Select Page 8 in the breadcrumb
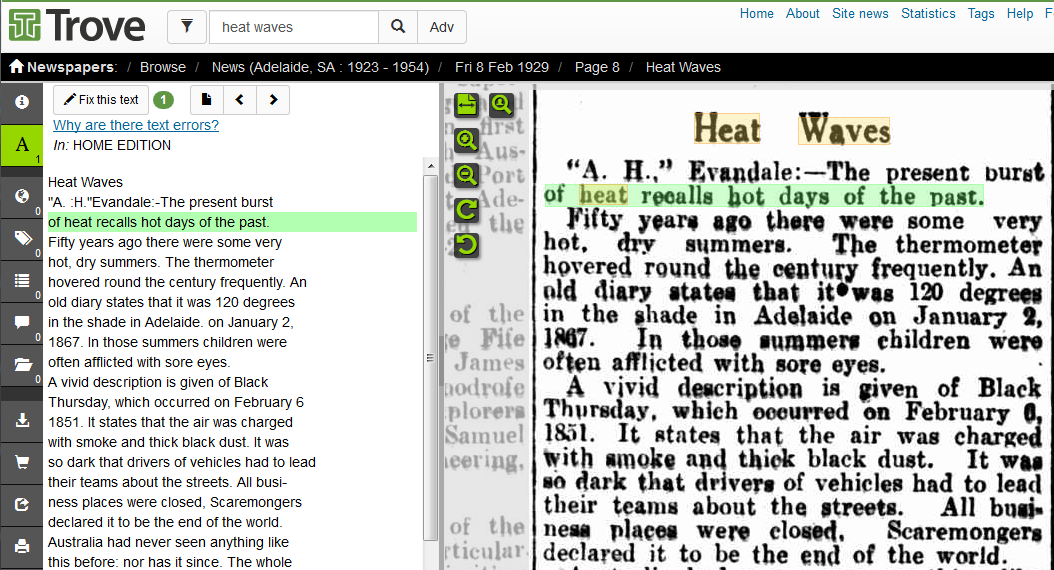1054x570 pixels. pos(597,67)
